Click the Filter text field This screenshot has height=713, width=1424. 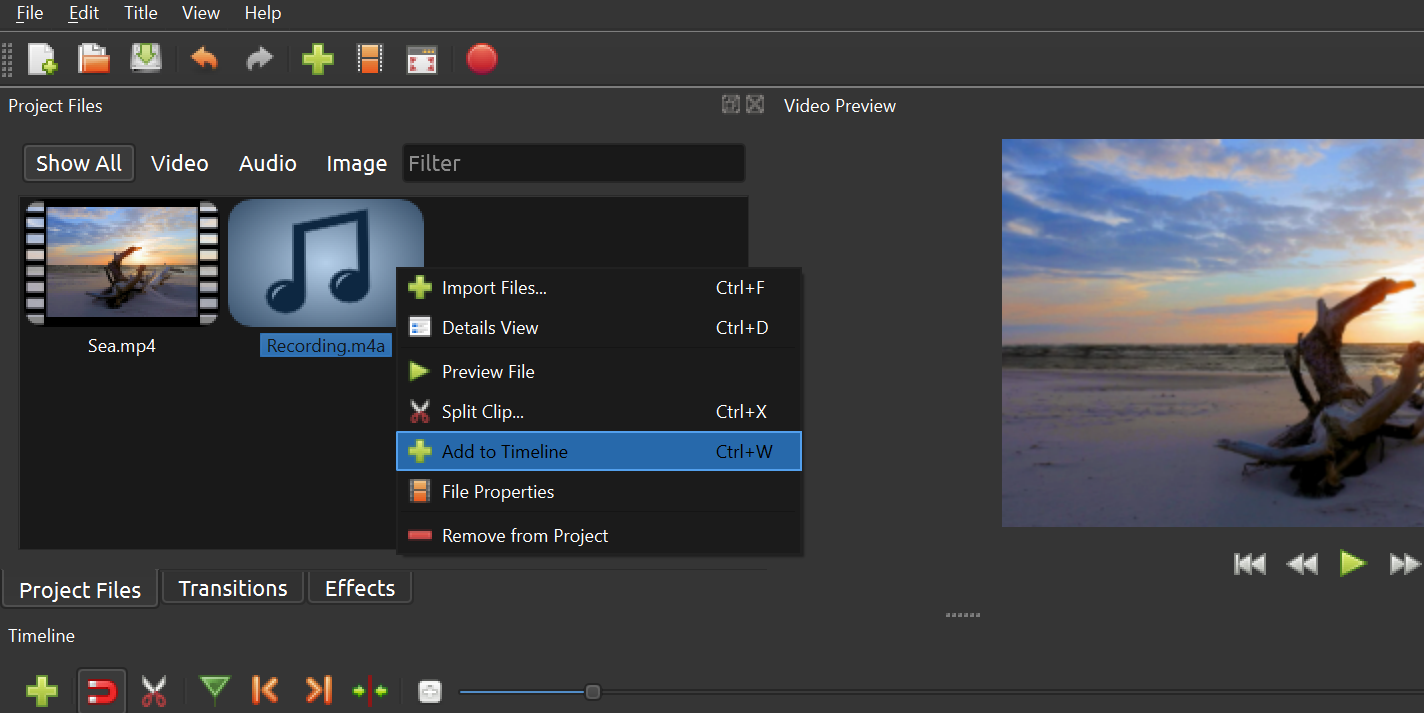[x=573, y=164]
